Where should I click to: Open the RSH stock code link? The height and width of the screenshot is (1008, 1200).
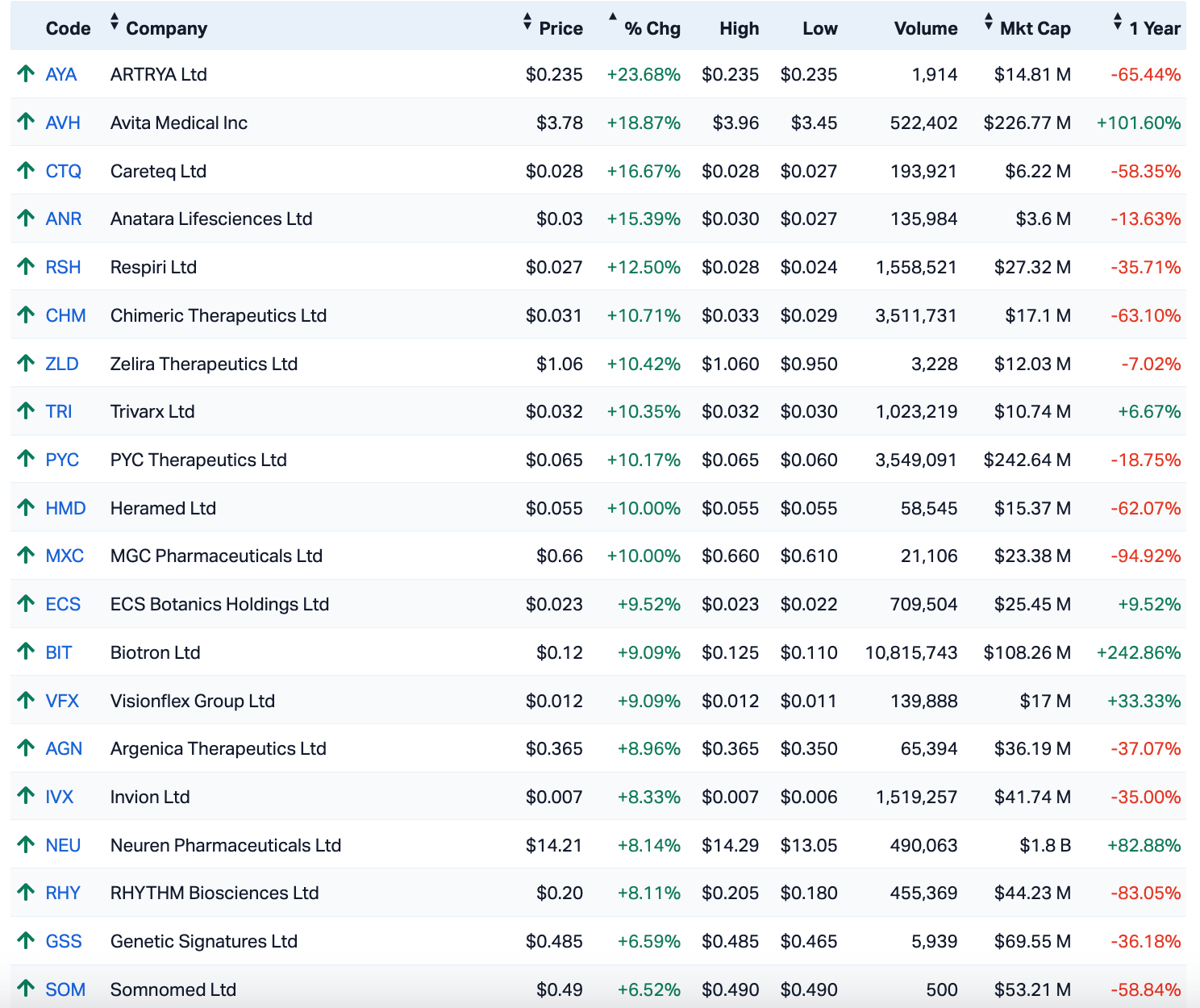tap(63, 267)
